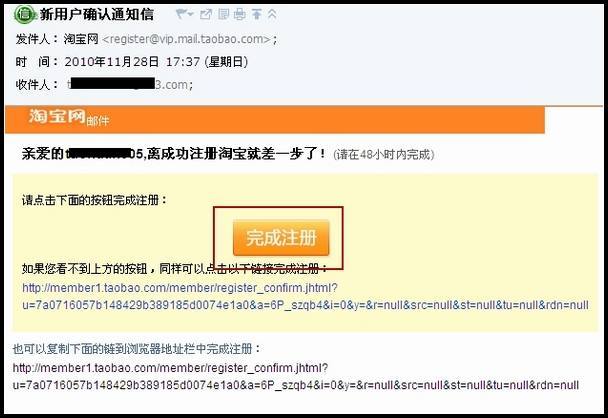Click the date 2010年11月28日 17:37
This screenshot has height=418, width=608.
point(132,62)
